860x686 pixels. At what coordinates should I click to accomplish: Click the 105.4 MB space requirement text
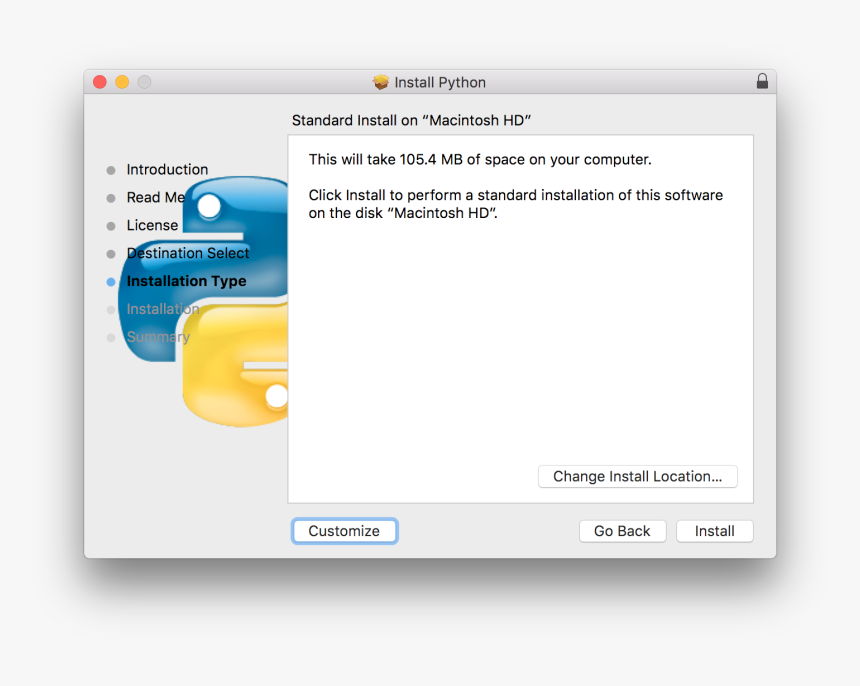click(480, 160)
